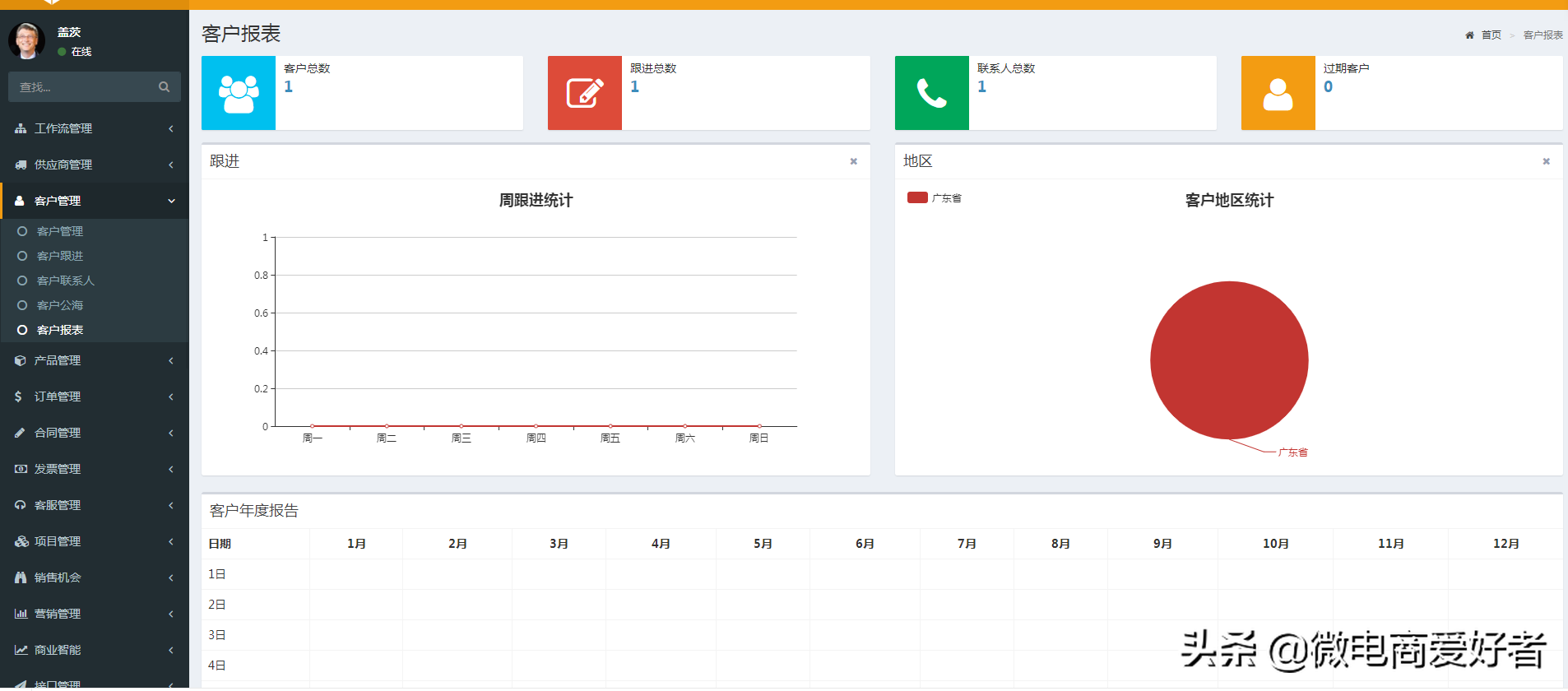Click the home icon in breadcrumb
The width and height of the screenshot is (1568, 691).
tap(1469, 35)
